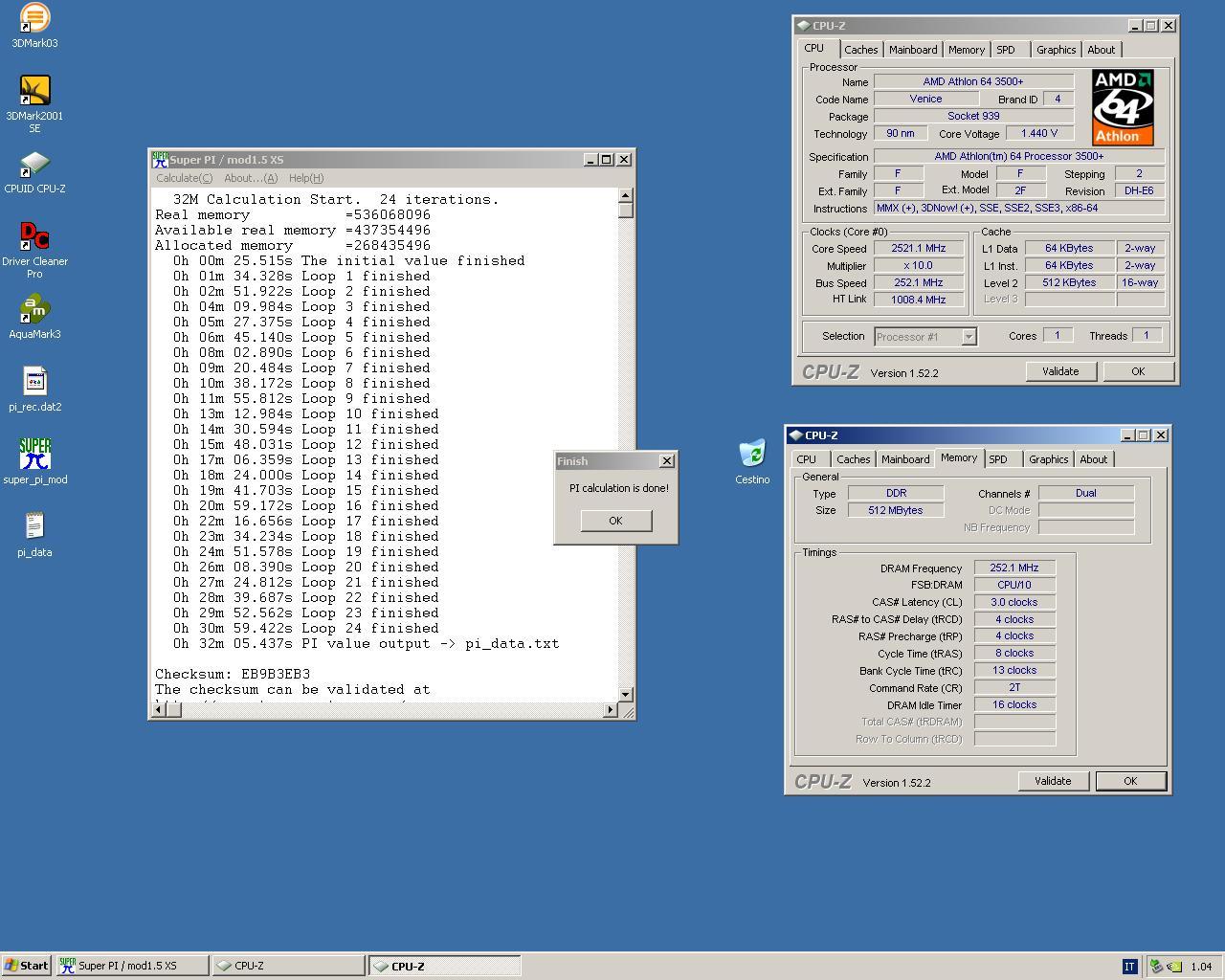The image size is (1225, 980).
Task: Click the Core Speed 2521.1 MHz field
Action: click(919, 248)
